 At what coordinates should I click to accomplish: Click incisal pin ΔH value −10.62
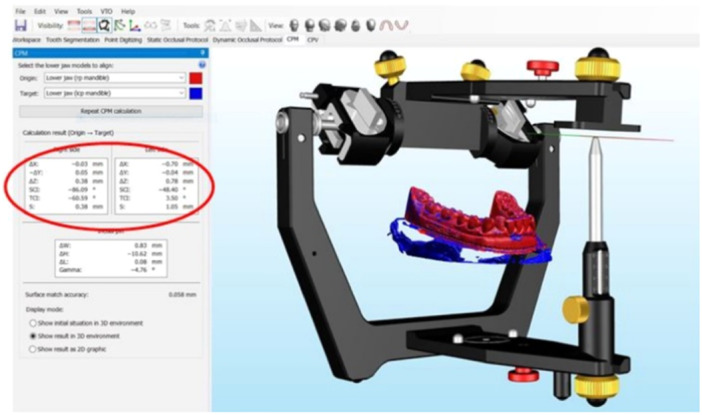coord(138,253)
